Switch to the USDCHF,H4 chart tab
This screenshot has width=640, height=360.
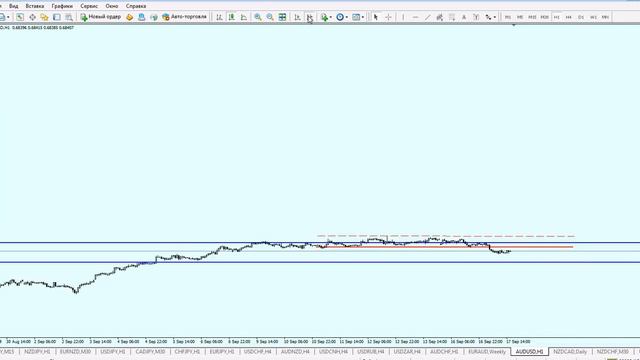[258, 351]
